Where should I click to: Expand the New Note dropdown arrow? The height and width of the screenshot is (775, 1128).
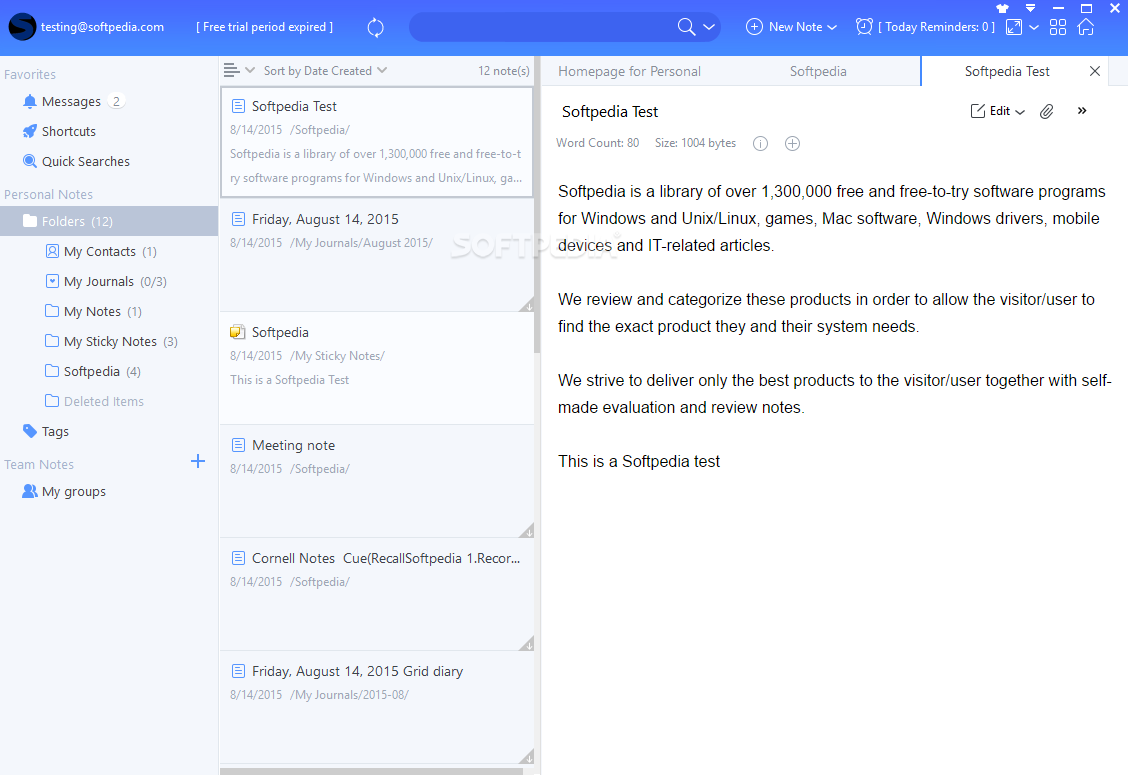(832, 27)
